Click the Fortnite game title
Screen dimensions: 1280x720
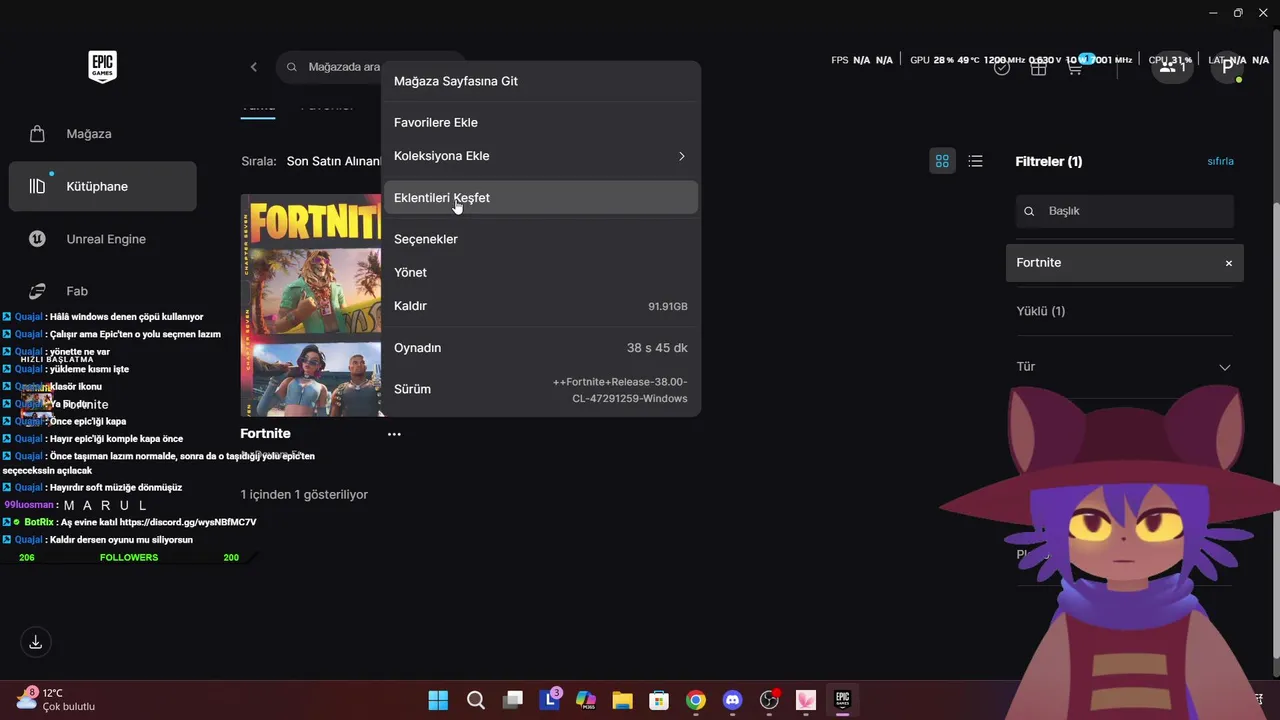[265, 433]
